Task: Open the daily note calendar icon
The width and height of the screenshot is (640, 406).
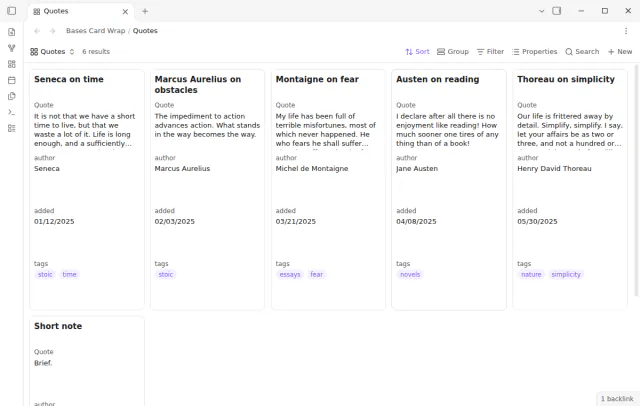Action: 11,80
